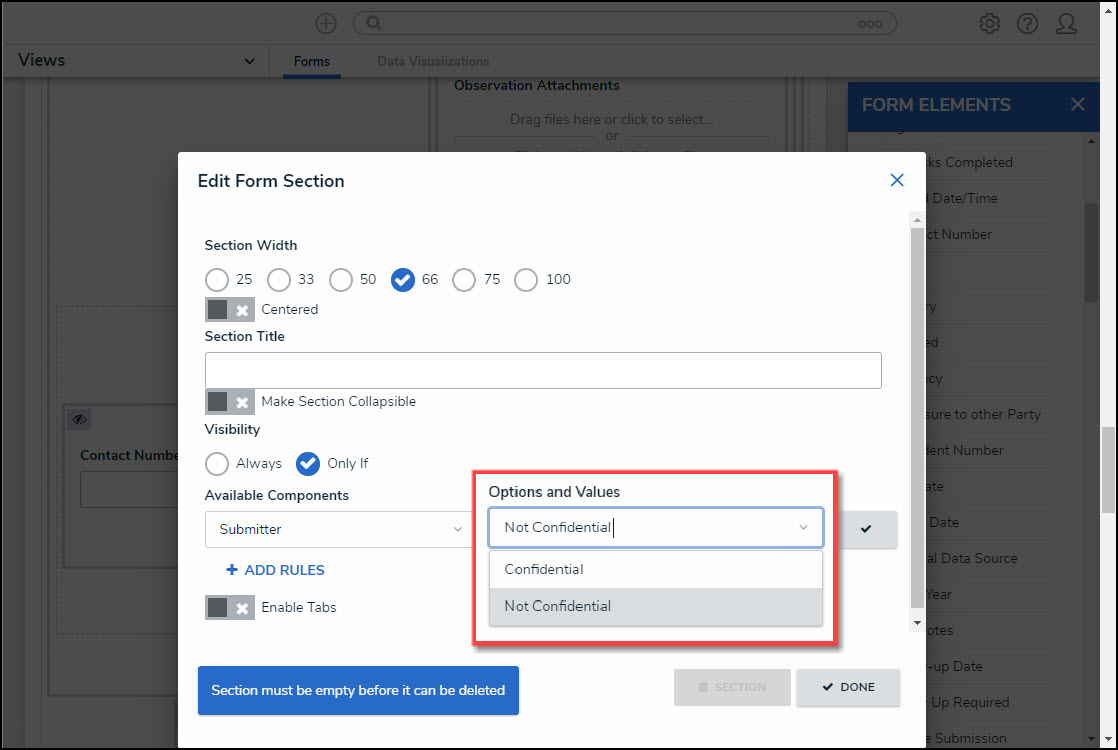
Task: Click drag files here upload area
Action: tap(612, 119)
